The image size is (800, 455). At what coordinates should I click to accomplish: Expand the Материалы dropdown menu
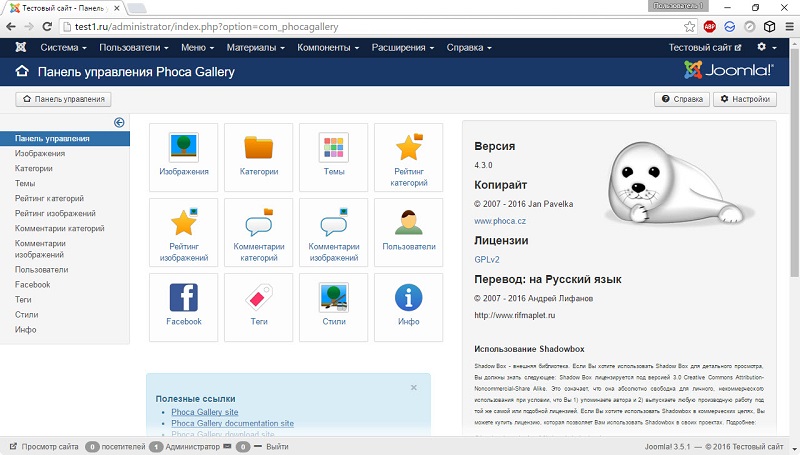point(256,47)
